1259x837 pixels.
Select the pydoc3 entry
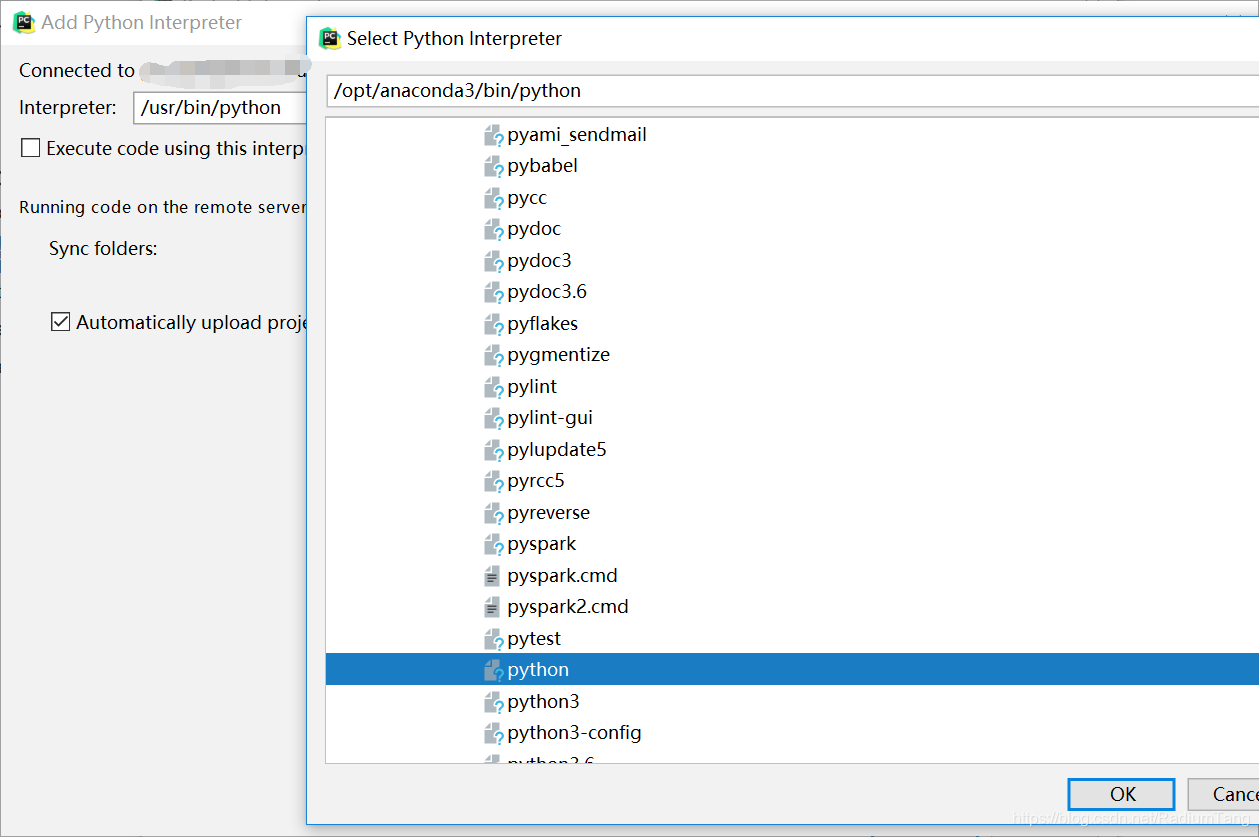539,261
